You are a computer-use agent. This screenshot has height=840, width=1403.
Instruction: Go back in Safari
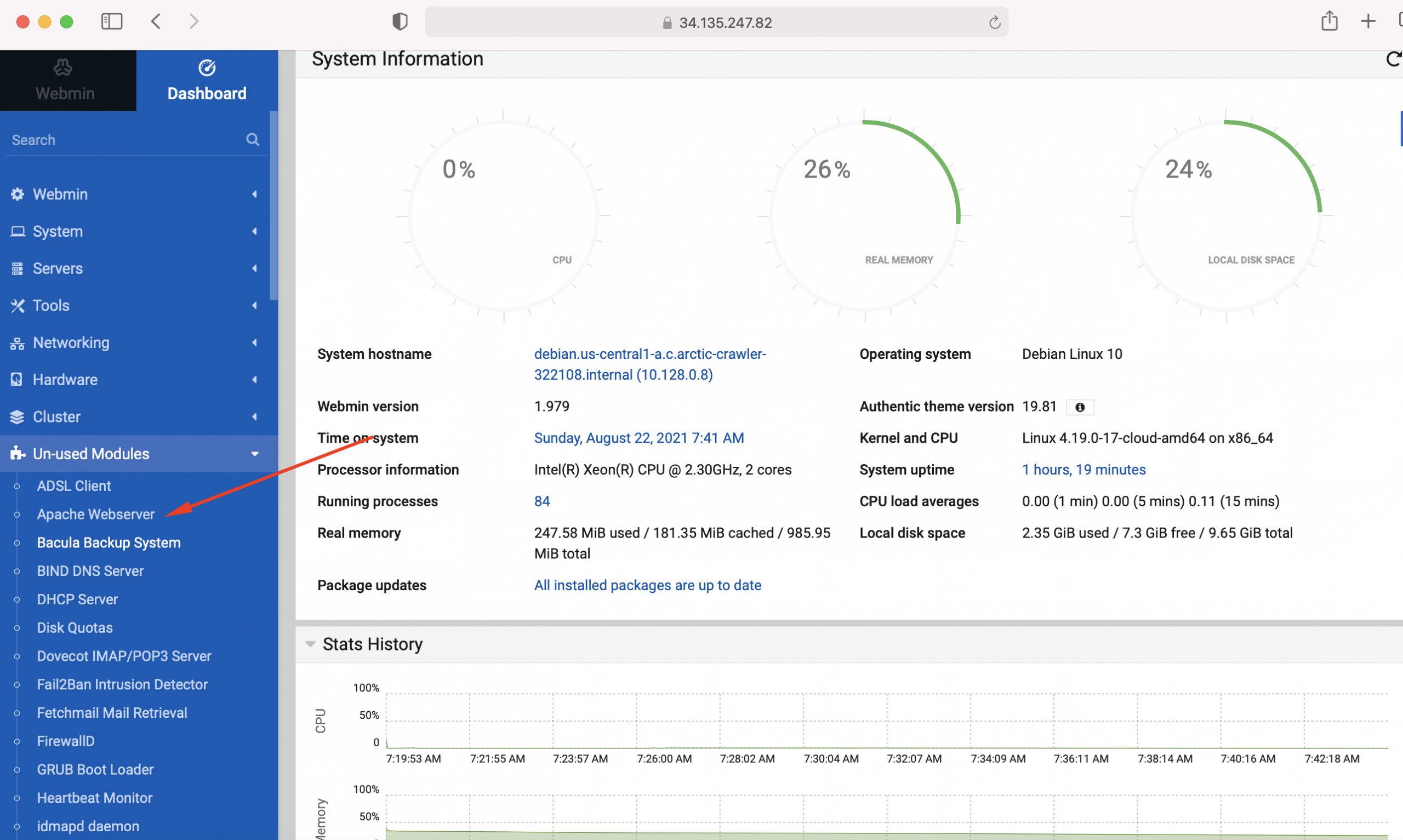(x=156, y=21)
